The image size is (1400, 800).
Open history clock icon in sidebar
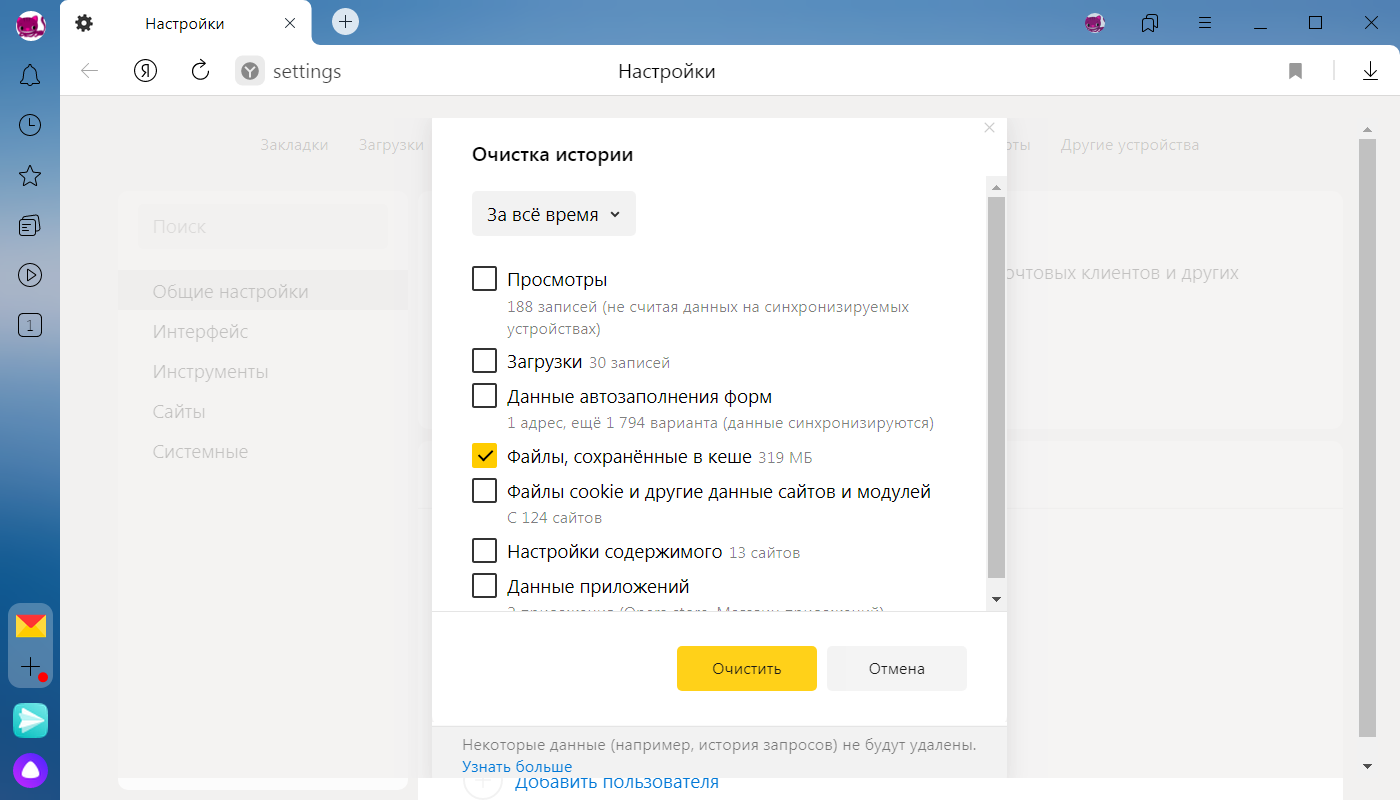(30, 125)
